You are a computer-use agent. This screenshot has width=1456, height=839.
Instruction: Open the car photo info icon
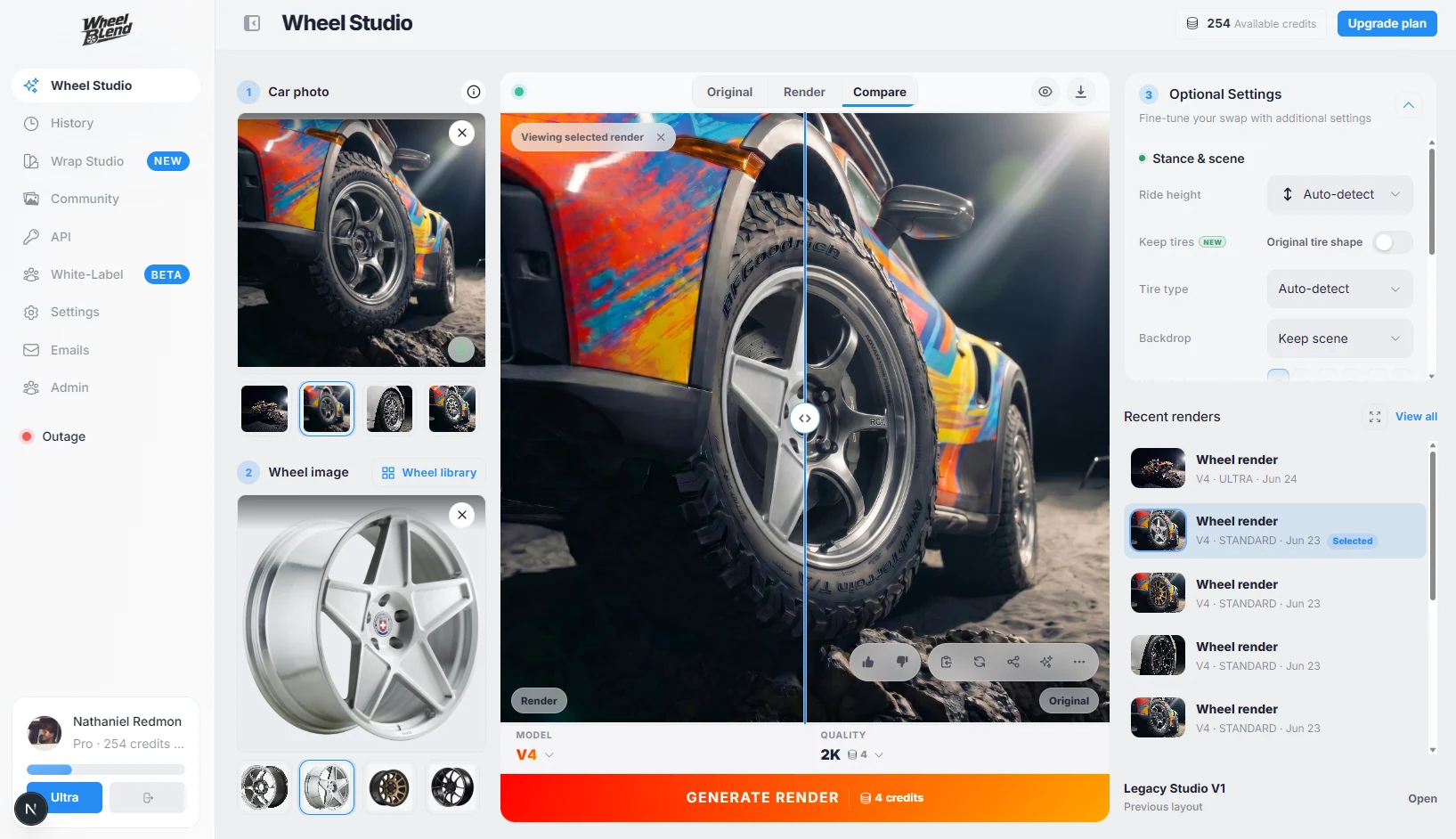tap(474, 92)
